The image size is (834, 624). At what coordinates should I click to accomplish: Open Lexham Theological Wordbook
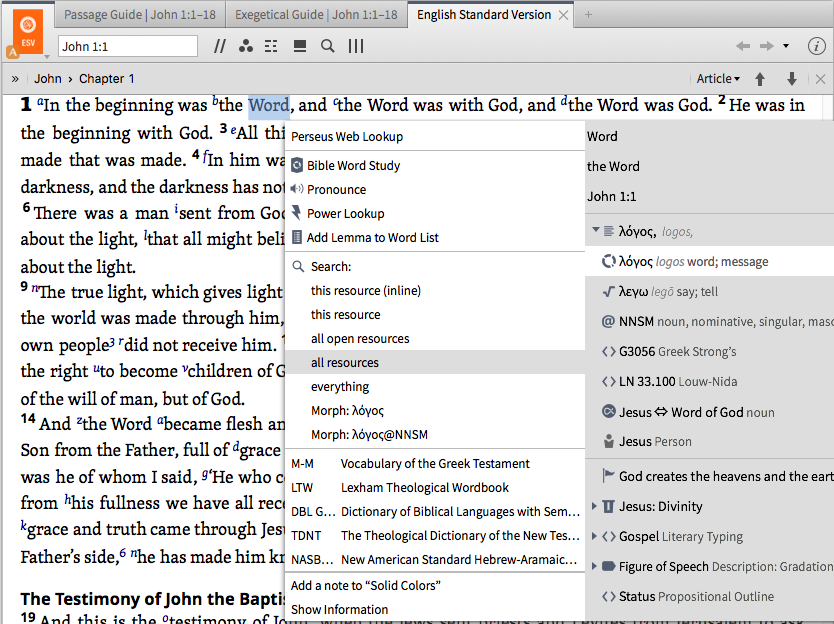435,487
